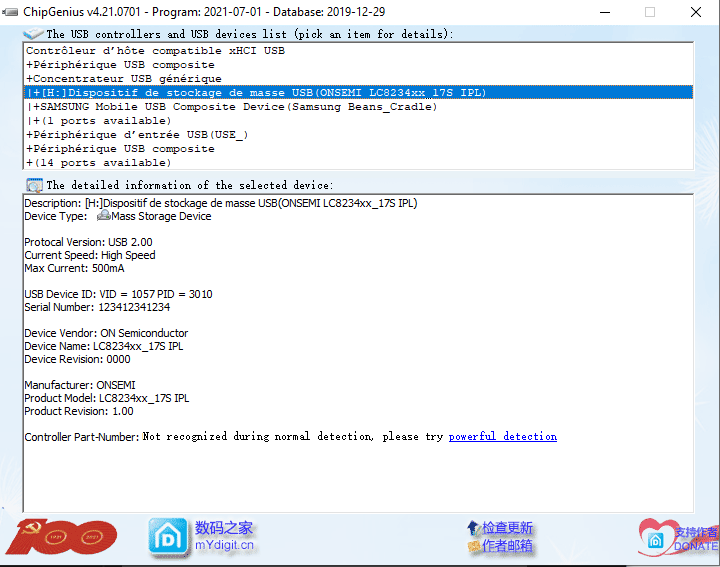Close the ChipGenius window
This screenshot has width=720, height=567.
[696, 12]
